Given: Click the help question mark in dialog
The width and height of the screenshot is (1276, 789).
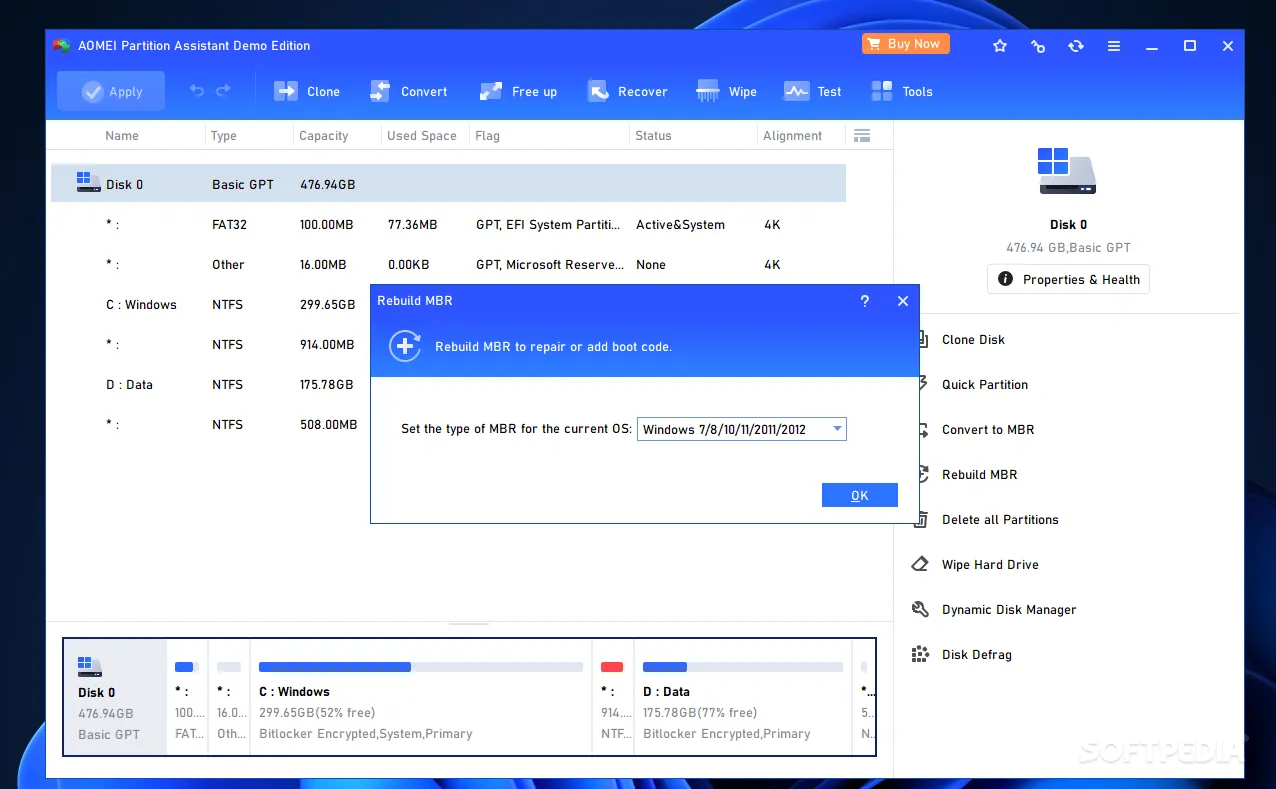Looking at the screenshot, I should click(865, 301).
